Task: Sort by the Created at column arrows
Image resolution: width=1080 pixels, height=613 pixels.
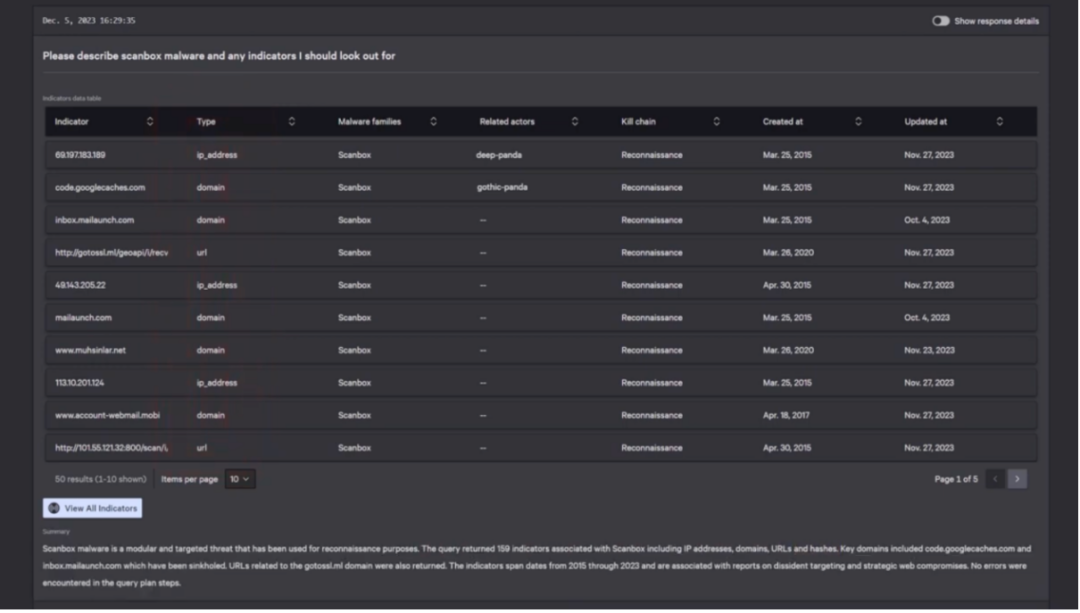Action: coord(858,122)
